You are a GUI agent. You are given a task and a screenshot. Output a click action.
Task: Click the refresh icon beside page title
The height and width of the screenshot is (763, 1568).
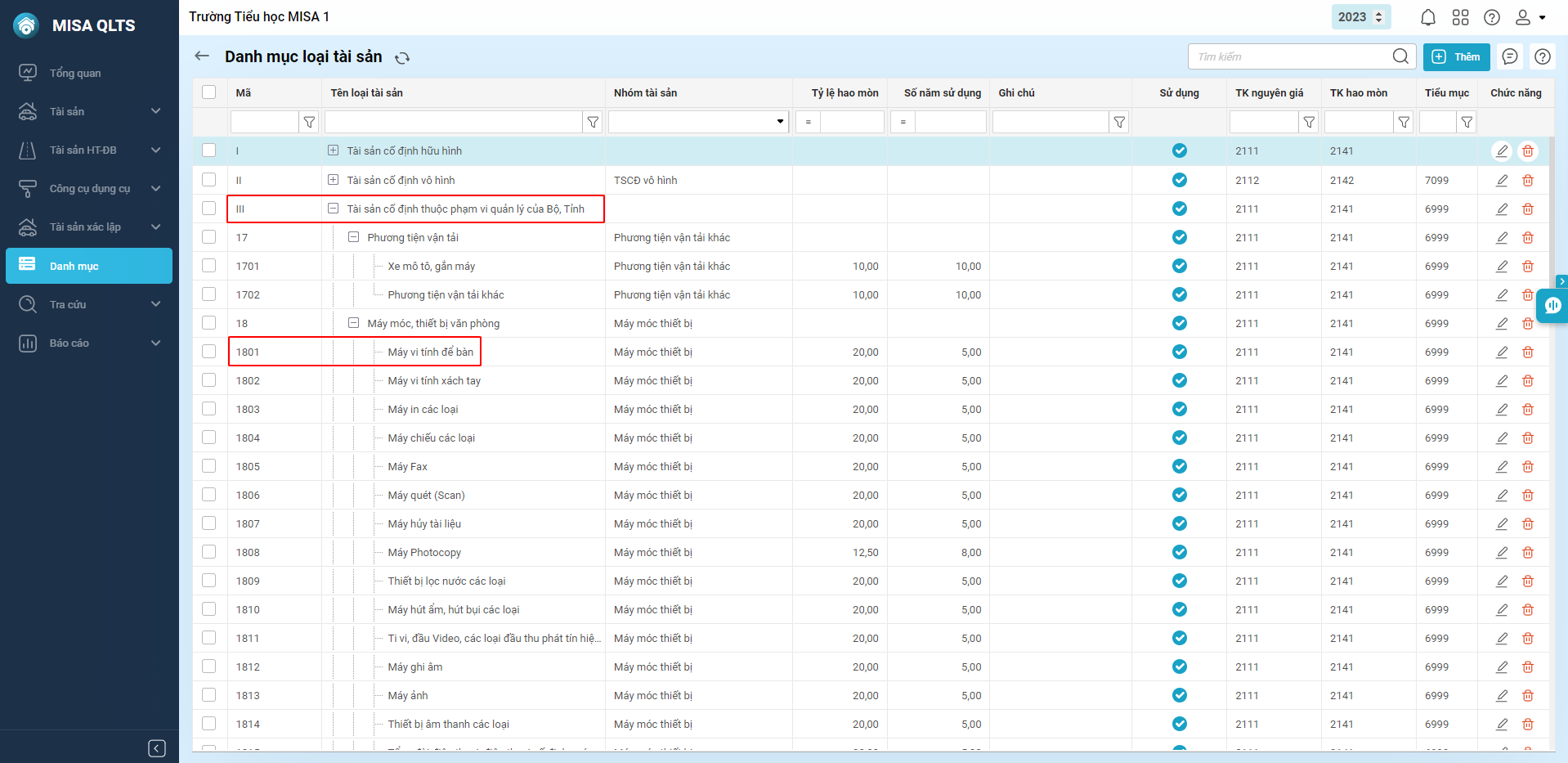pos(402,58)
